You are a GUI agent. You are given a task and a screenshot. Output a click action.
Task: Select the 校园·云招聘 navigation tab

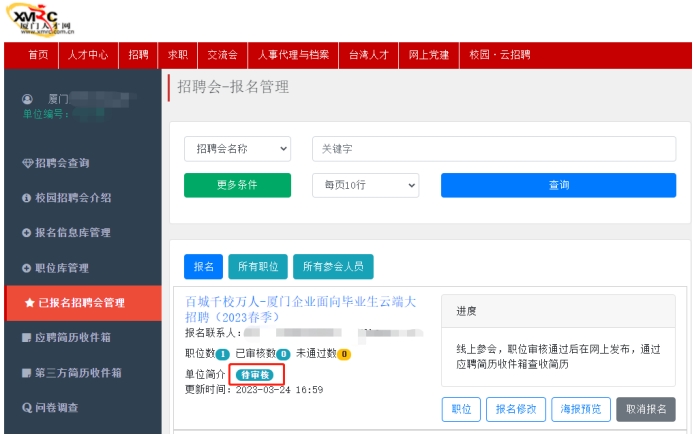(x=499, y=55)
